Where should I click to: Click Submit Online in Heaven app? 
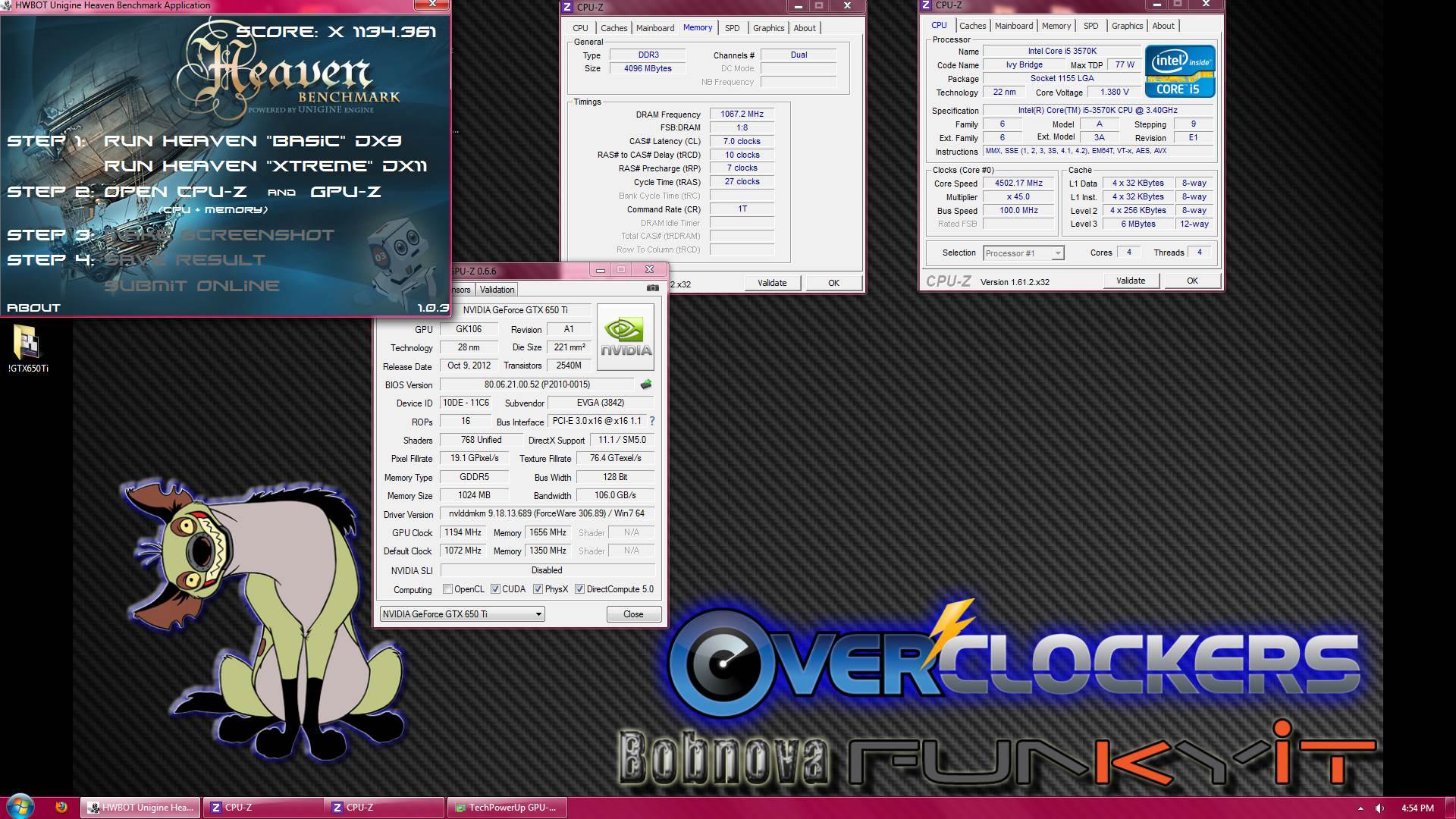click(x=192, y=286)
